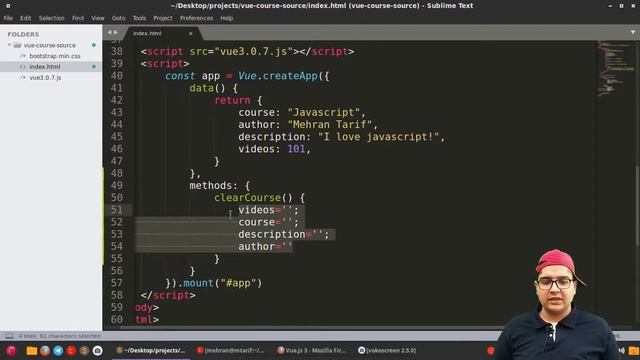
Task: Open vue3.0.7.js in sidebar
Action: pos(45,77)
